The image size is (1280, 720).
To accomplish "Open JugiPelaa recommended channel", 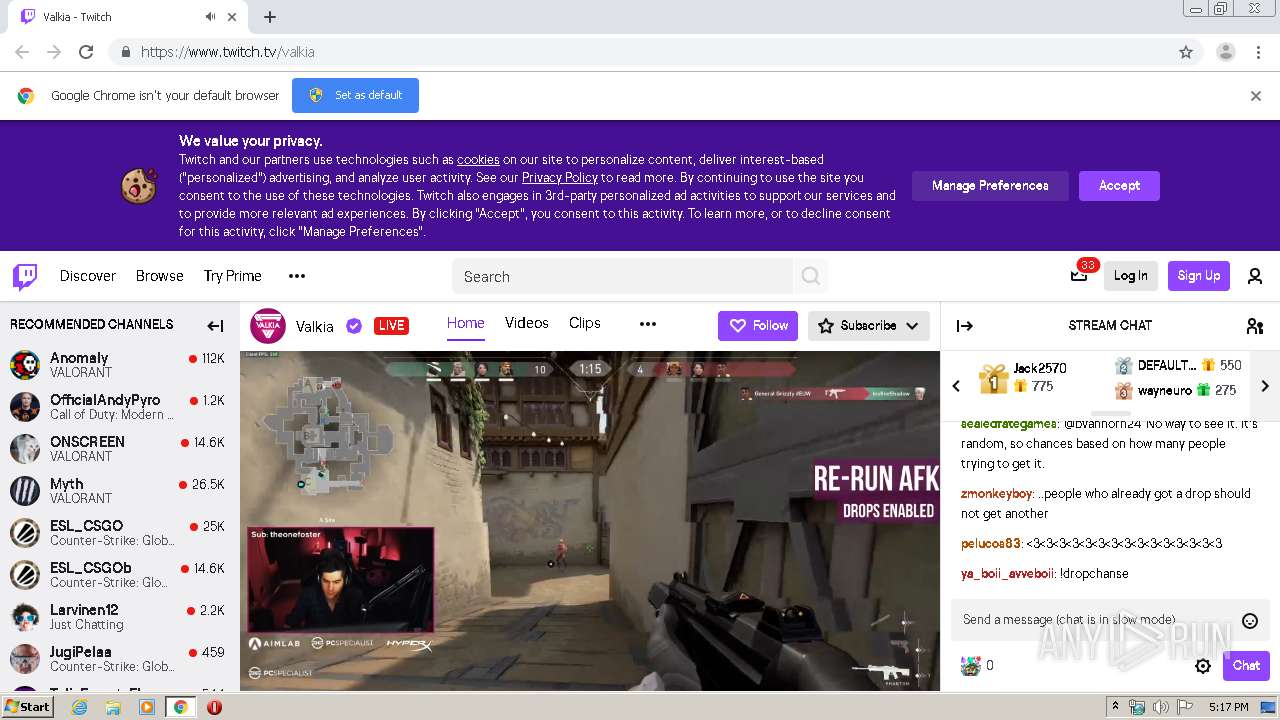I will point(118,659).
